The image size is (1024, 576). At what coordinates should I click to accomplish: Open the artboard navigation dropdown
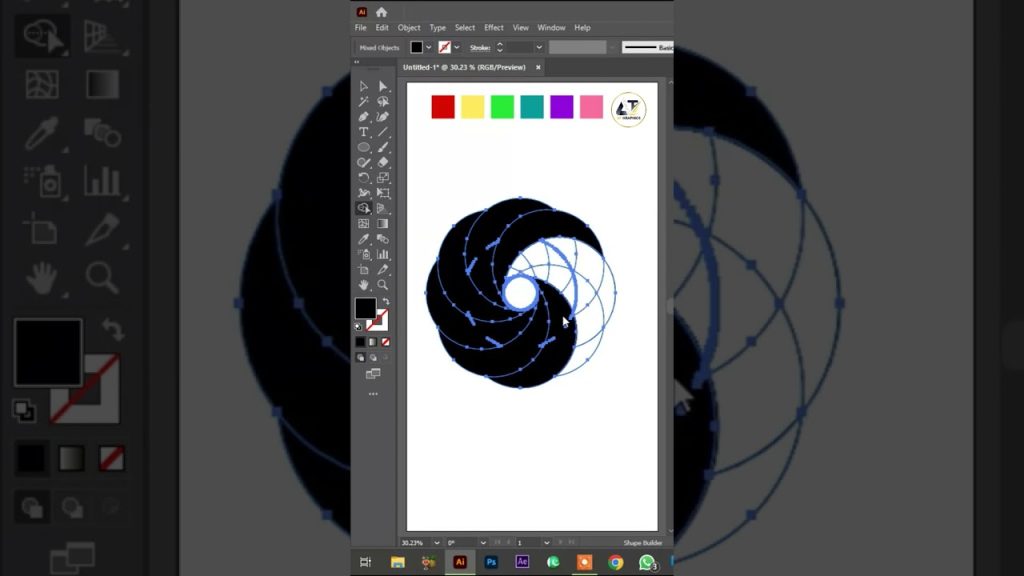coord(546,542)
